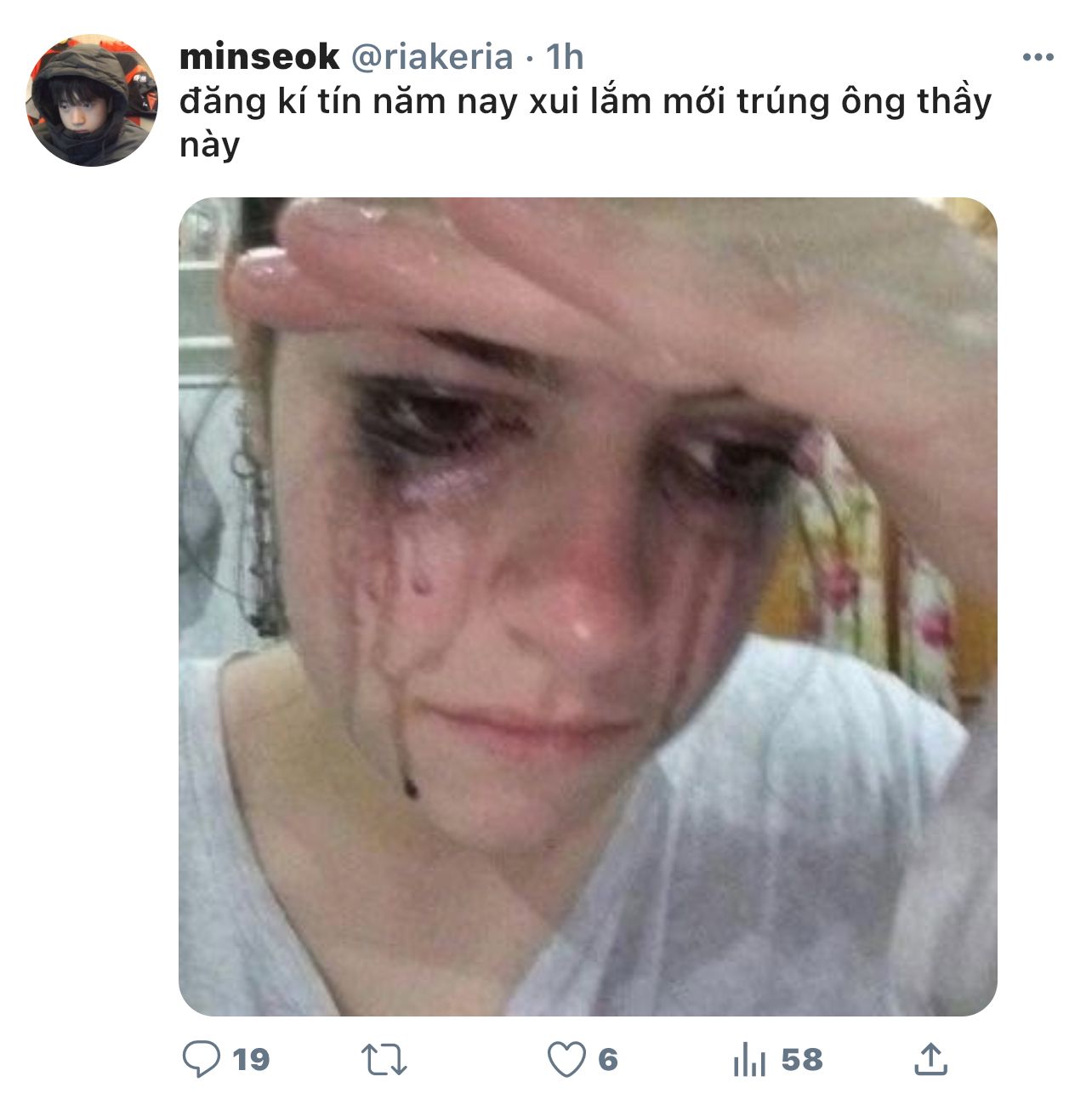Click the "1h" tweet timestamp
This screenshot has width=1092, height=1099.
coord(565,57)
